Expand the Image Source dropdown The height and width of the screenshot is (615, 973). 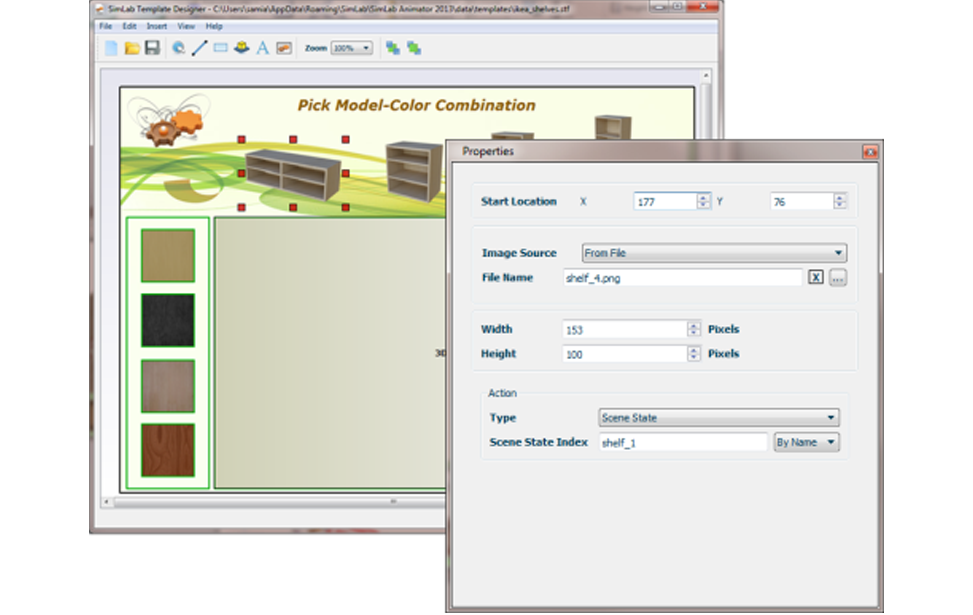(714, 254)
